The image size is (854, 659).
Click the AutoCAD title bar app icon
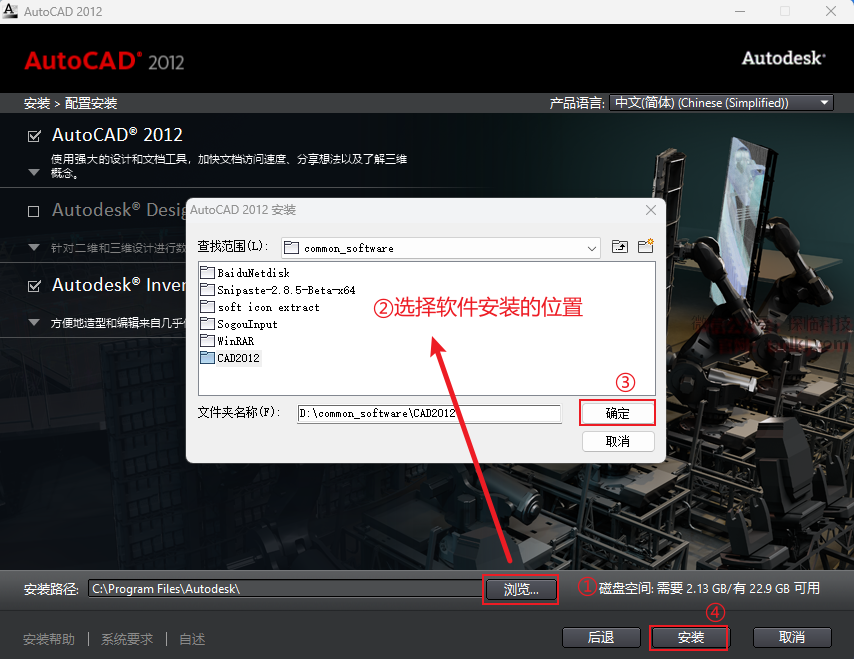click(10, 11)
